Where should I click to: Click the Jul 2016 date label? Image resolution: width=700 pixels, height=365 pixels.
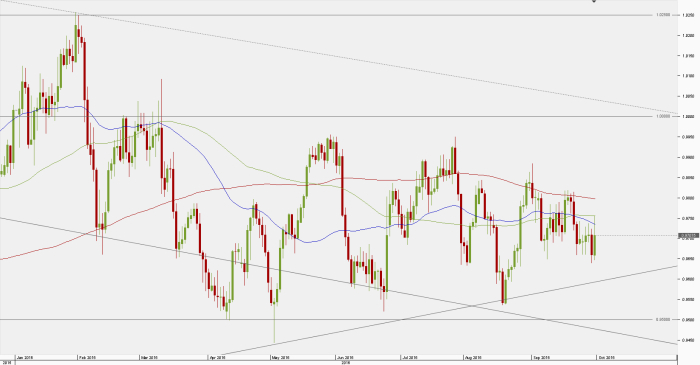410,357
